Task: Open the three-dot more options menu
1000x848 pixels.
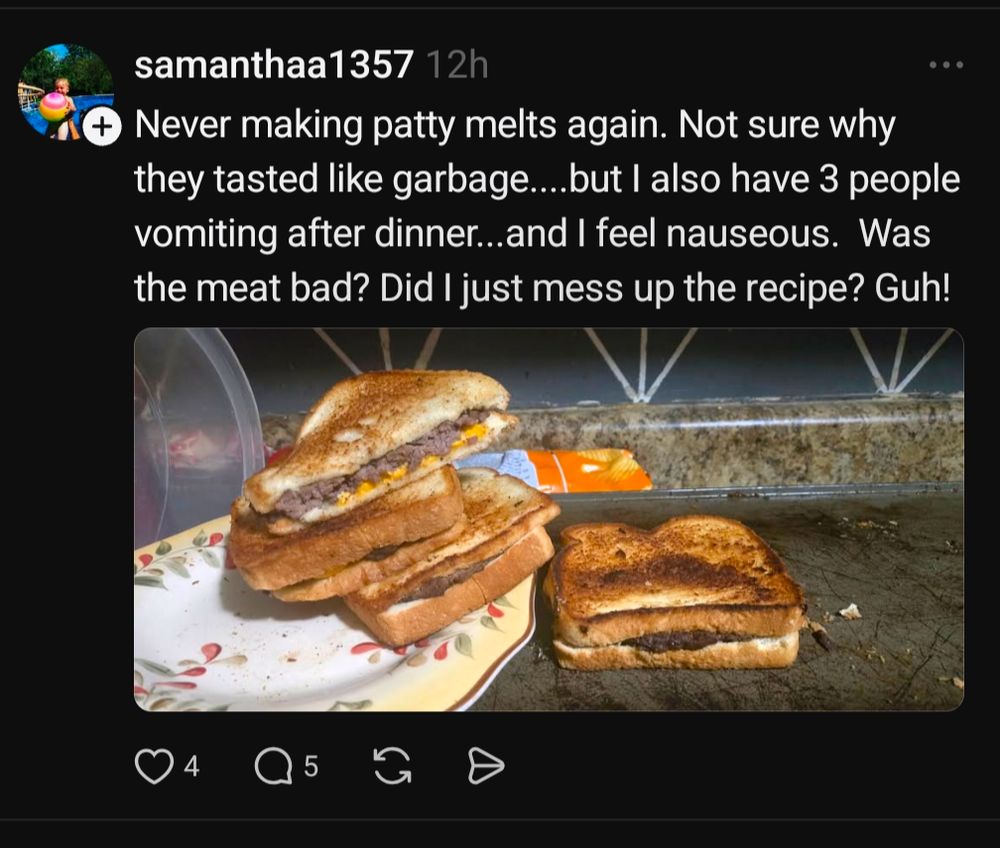Action: [x=946, y=65]
